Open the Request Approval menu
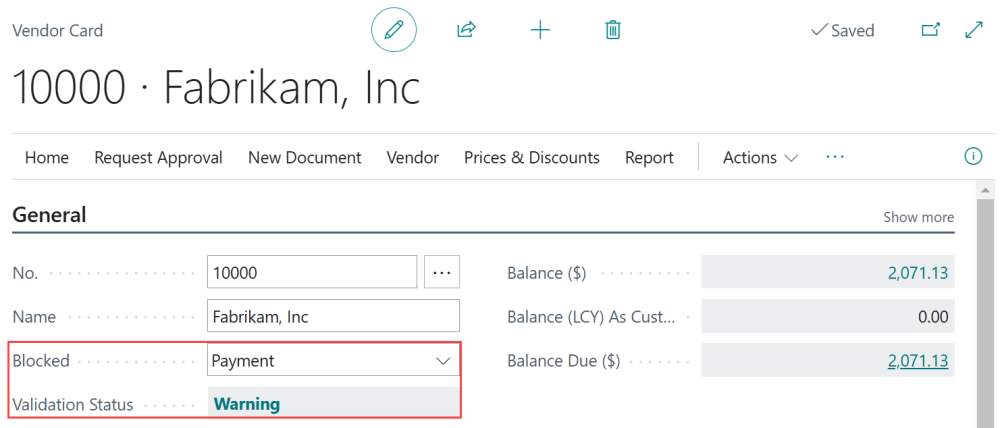 pyautogui.click(x=158, y=158)
